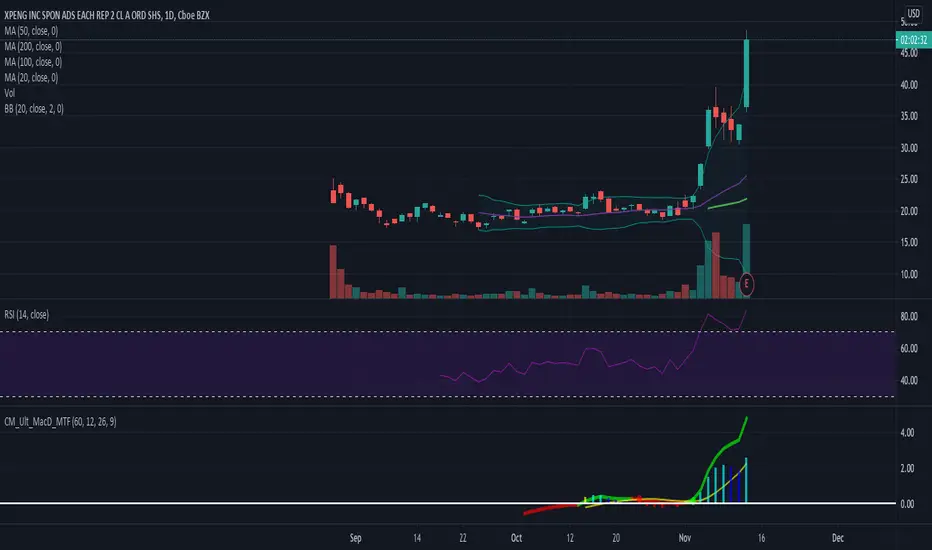Click the Oct date on time axis
This screenshot has width=932, height=550.
(x=517, y=538)
